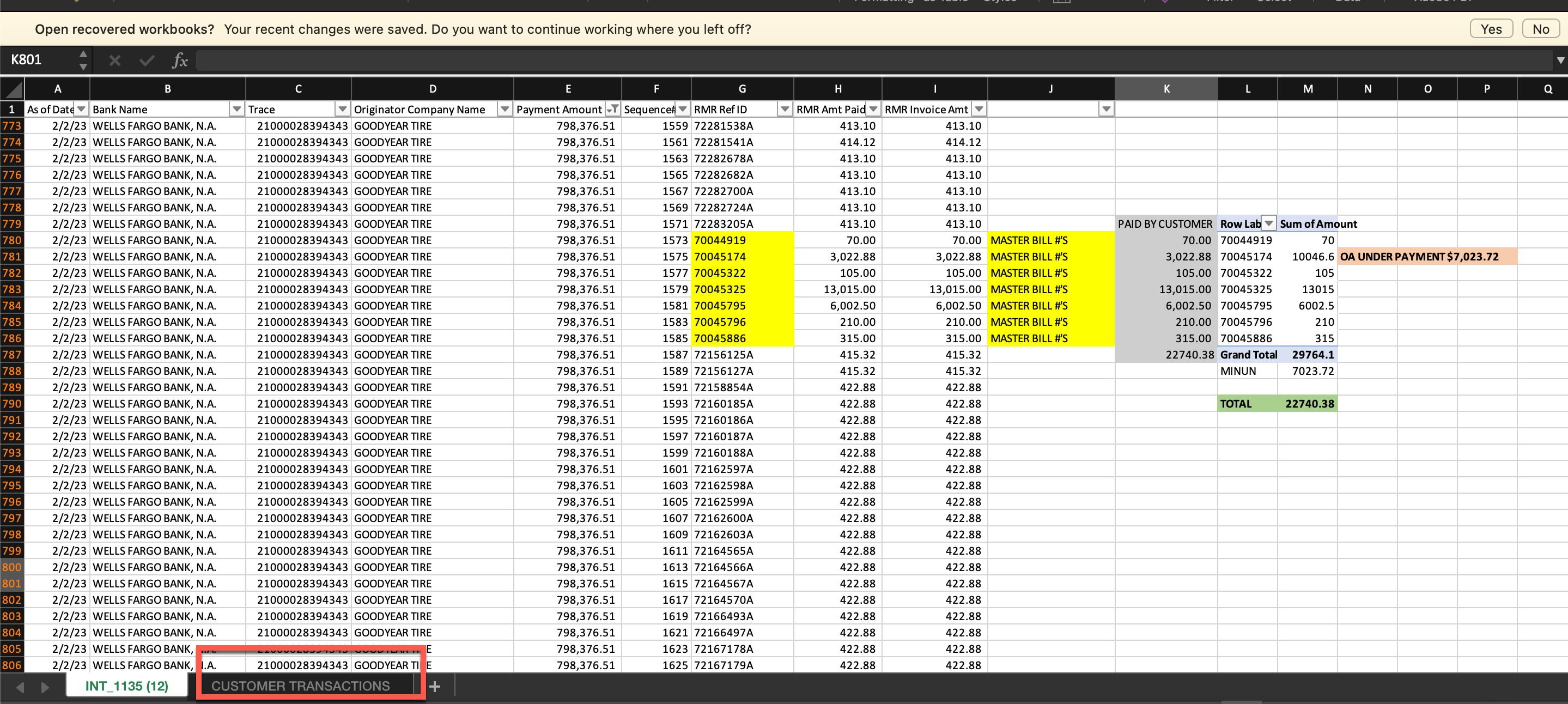Open pivot Row Labels filter dropdown
Viewport: 1568px width, 704px height.
coord(1268,223)
